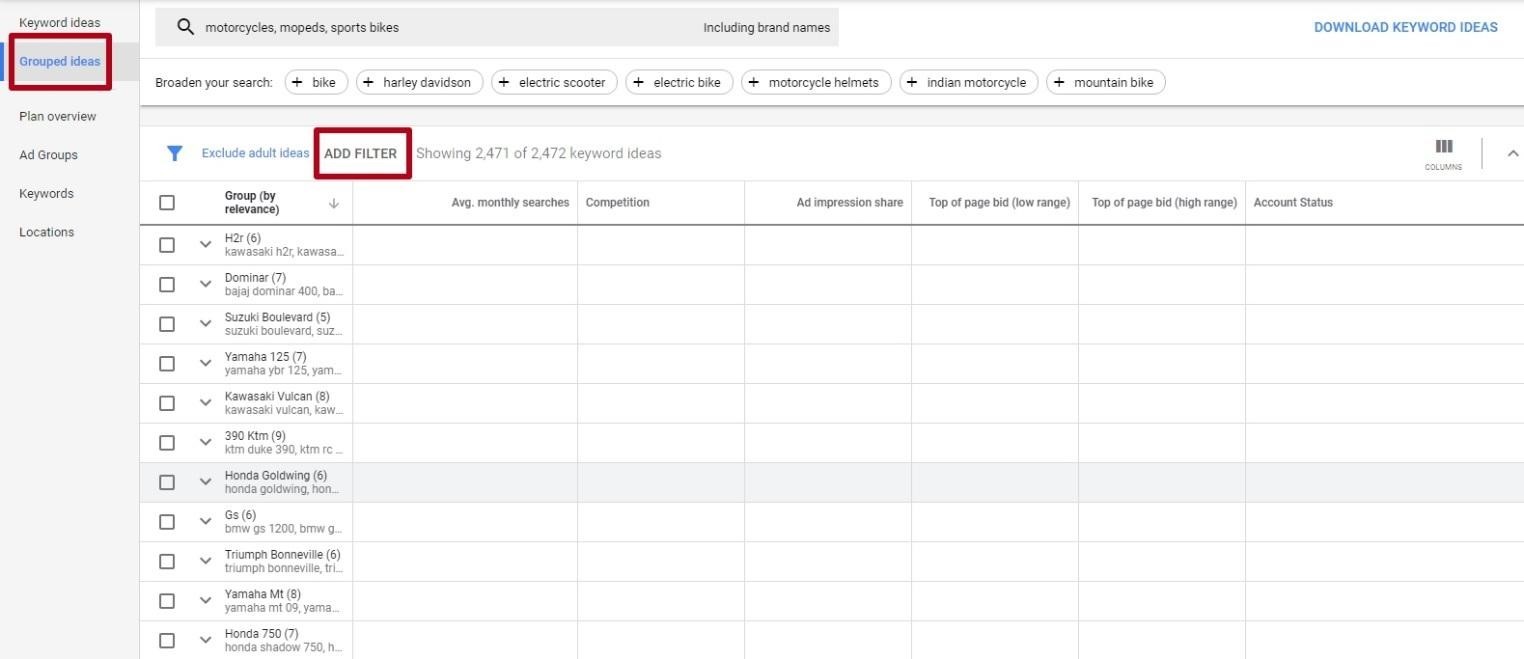Expand the Yamaha 125 group
This screenshot has width=1524, height=659.
[205, 363]
